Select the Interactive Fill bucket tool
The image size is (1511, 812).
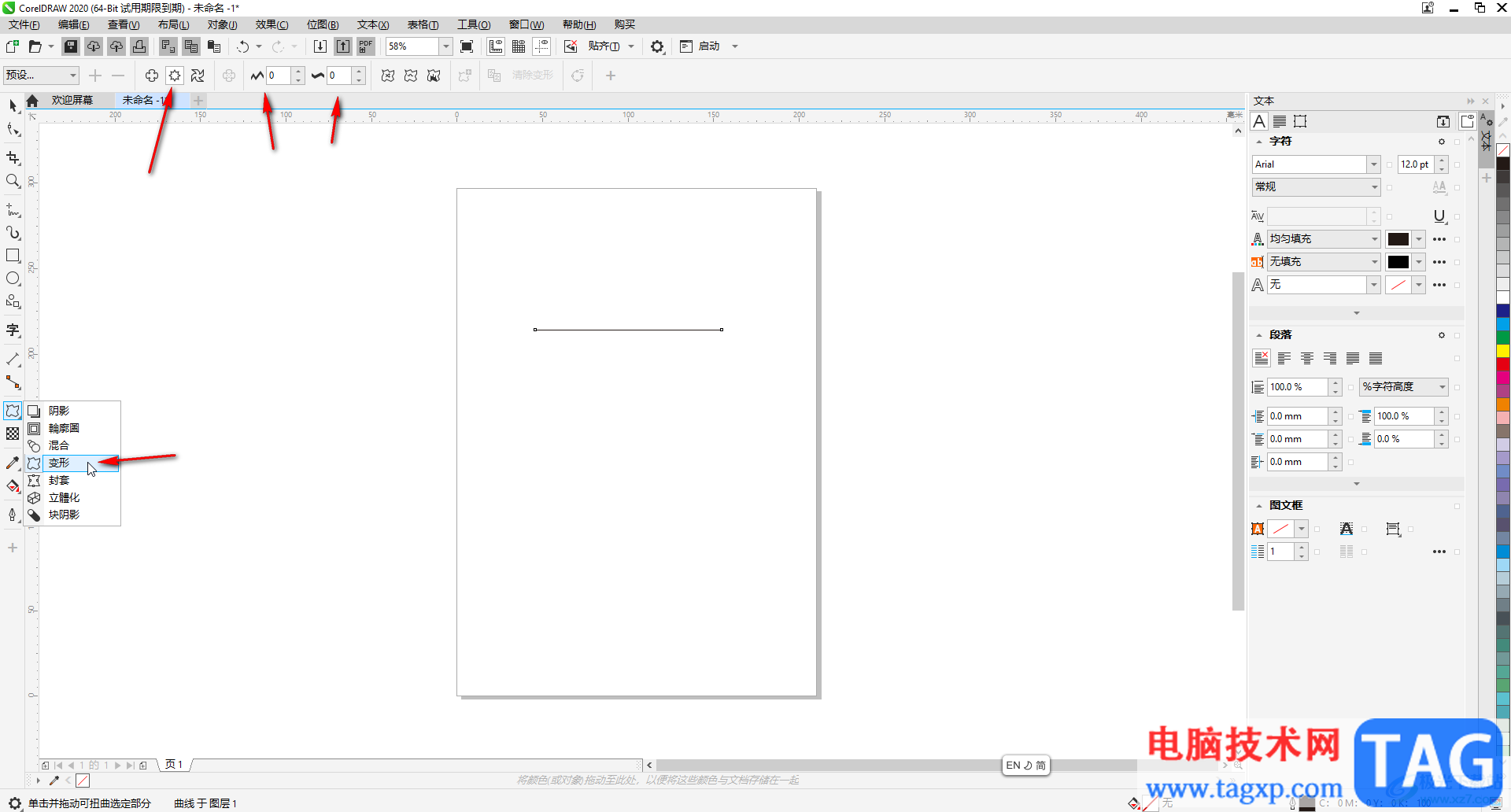click(13, 486)
